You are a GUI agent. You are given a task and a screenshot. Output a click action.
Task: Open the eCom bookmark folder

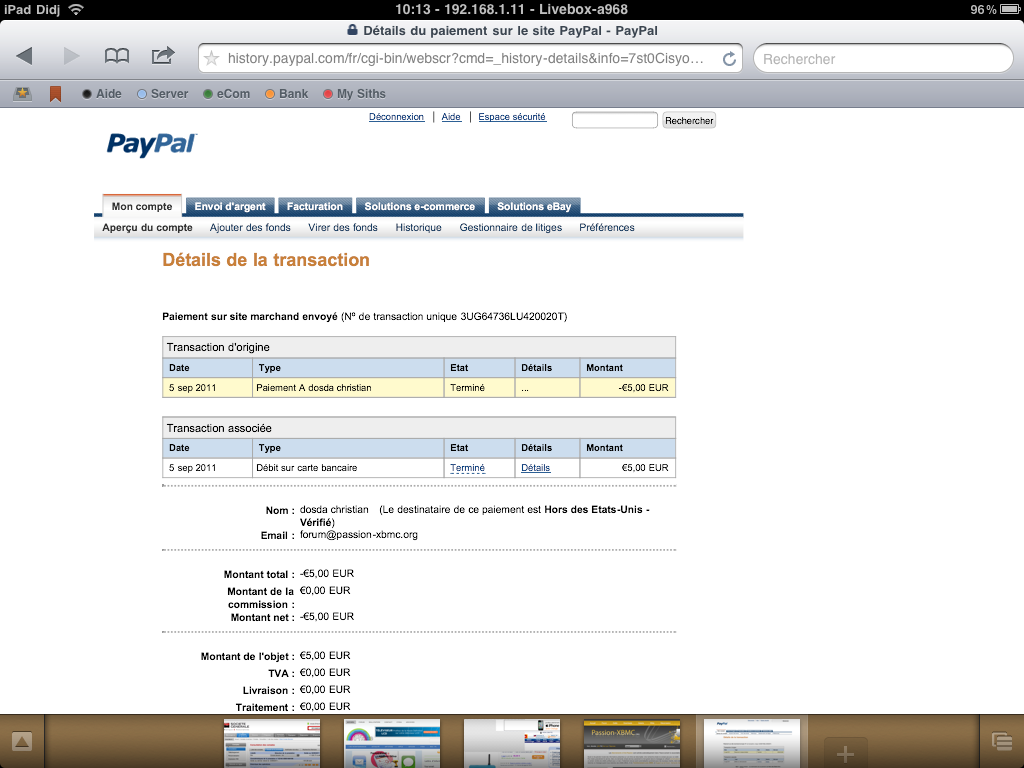point(227,94)
